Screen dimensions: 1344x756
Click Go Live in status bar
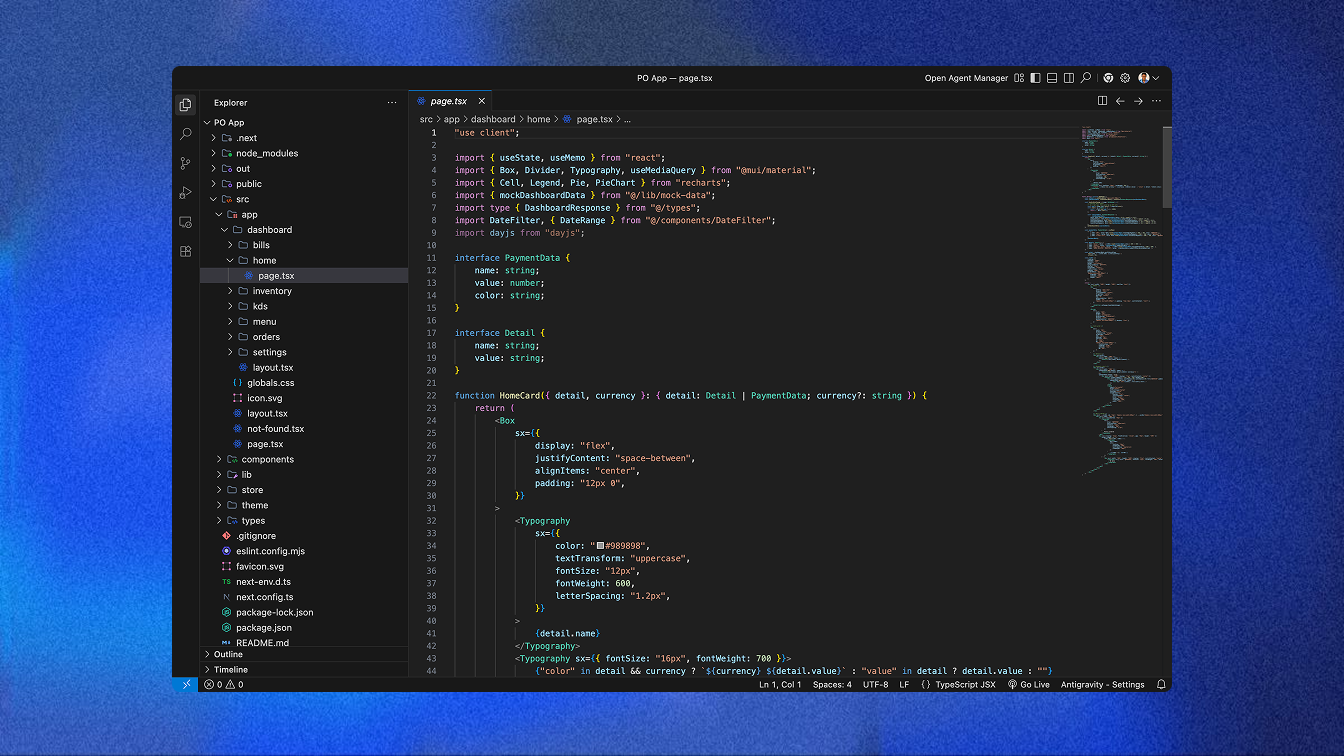coord(1029,685)
